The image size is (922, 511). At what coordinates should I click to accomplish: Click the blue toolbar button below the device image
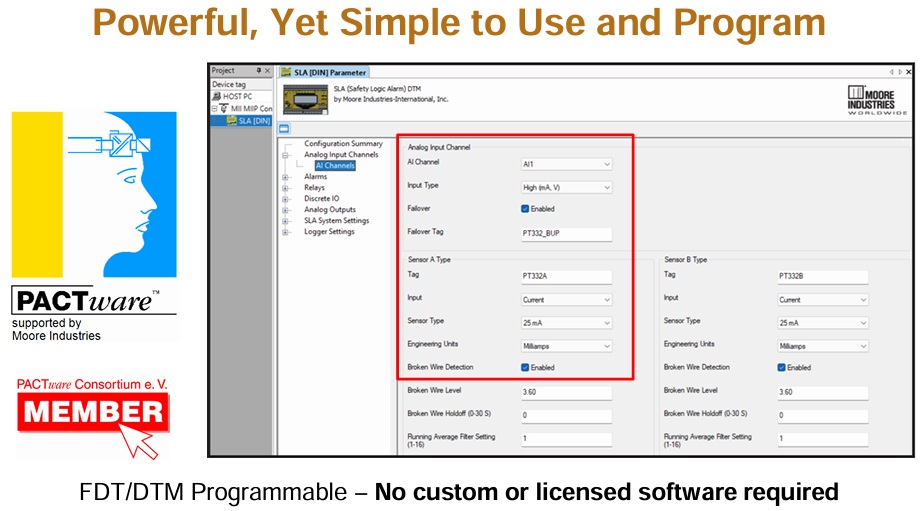[x=284, y=129]
